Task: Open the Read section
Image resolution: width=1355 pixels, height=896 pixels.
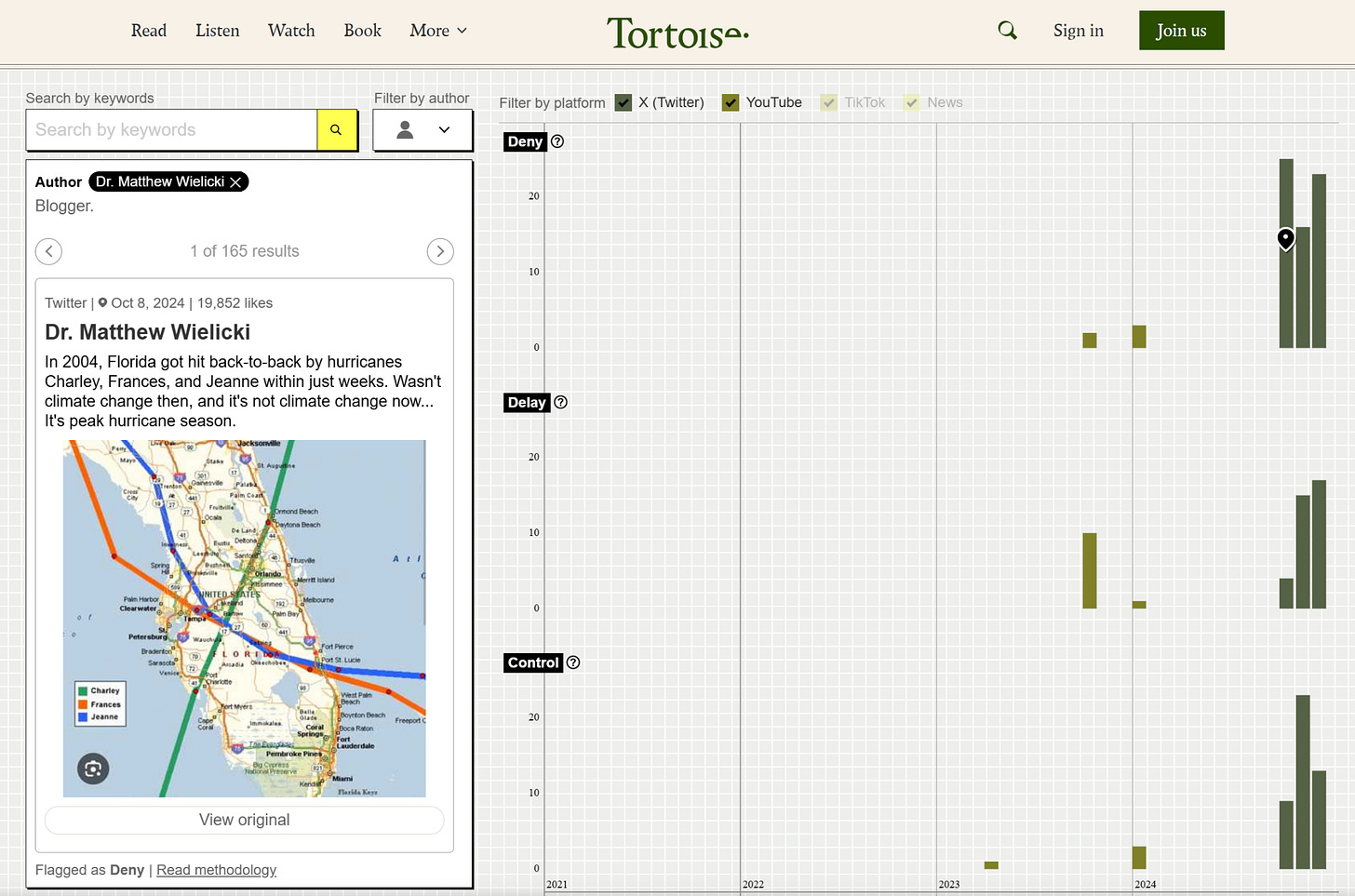Action: click(x=149, y=31)
